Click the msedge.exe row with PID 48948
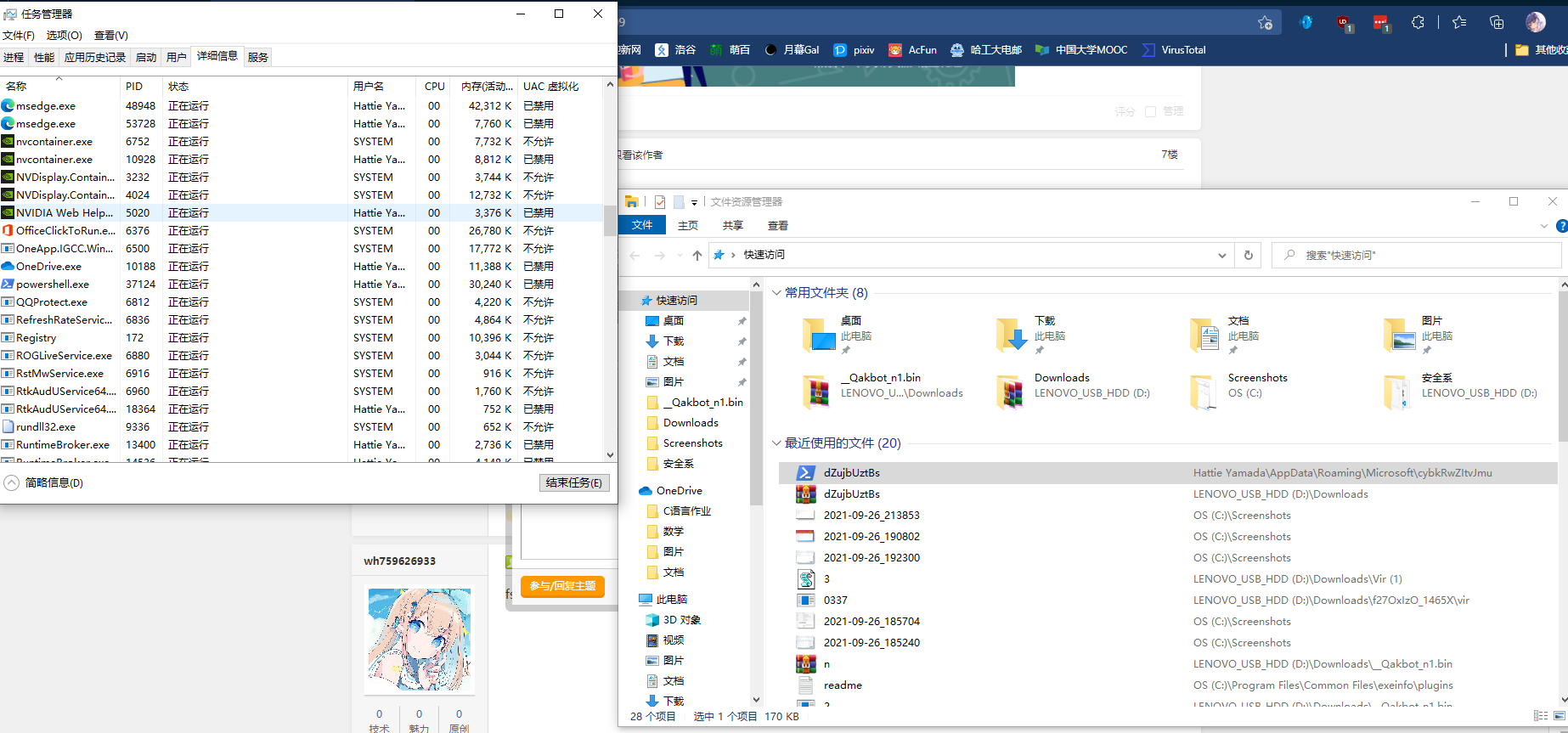The image size is (1568, 733). pos(302,106)
